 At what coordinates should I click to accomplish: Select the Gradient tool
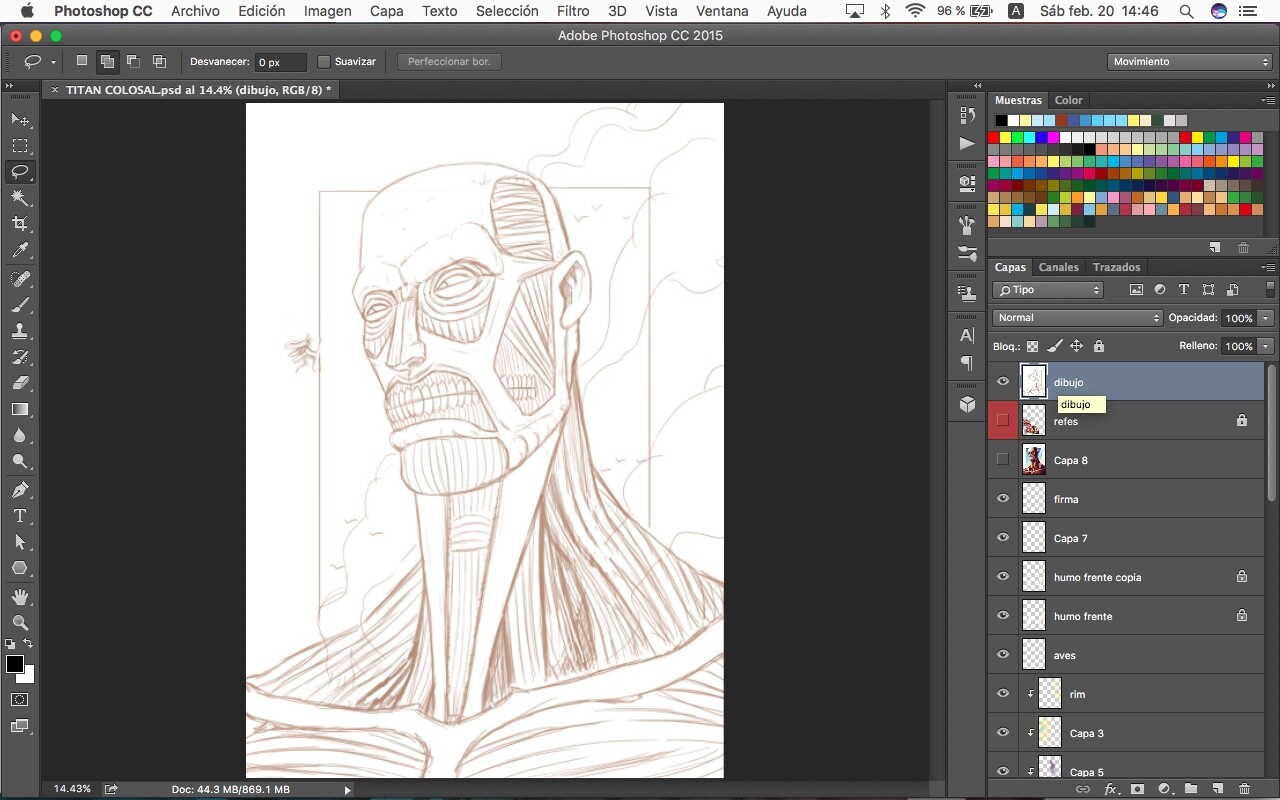(20, 409)
